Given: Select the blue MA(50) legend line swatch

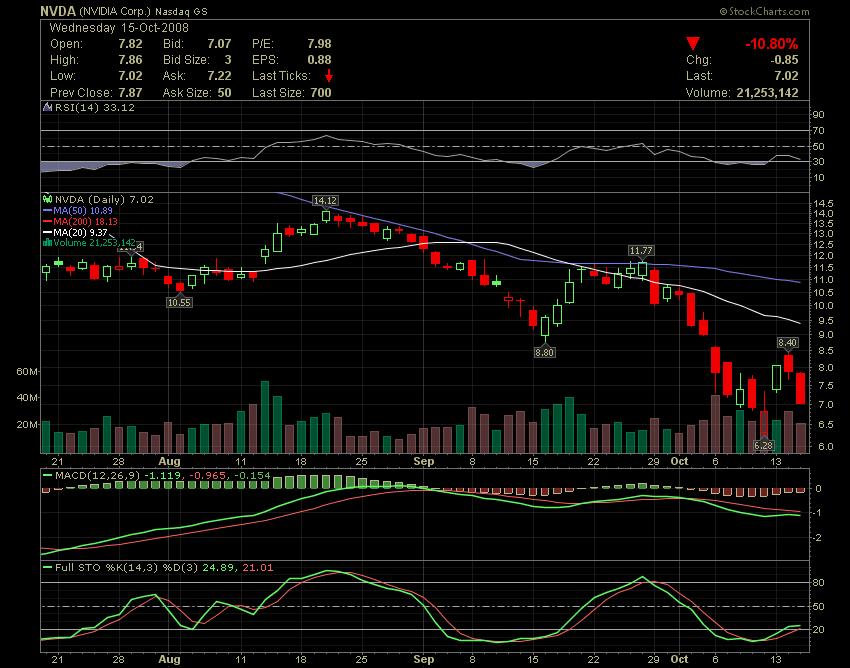Looking at the screenshot, I should [x=47, y=210].
